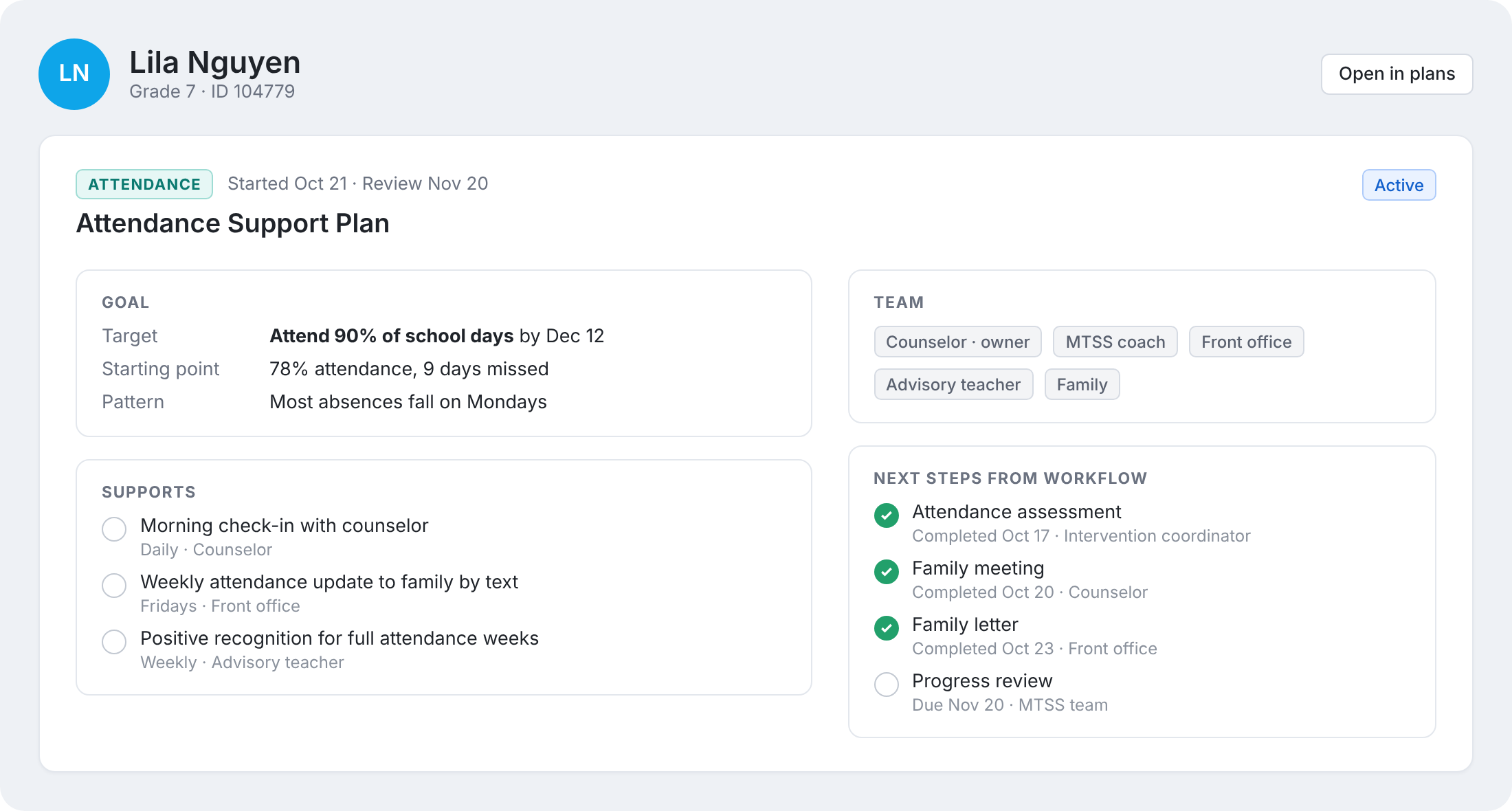This screenshot has width=1512, height=811.
Task: Click the Pattern label
Action: 133,402
